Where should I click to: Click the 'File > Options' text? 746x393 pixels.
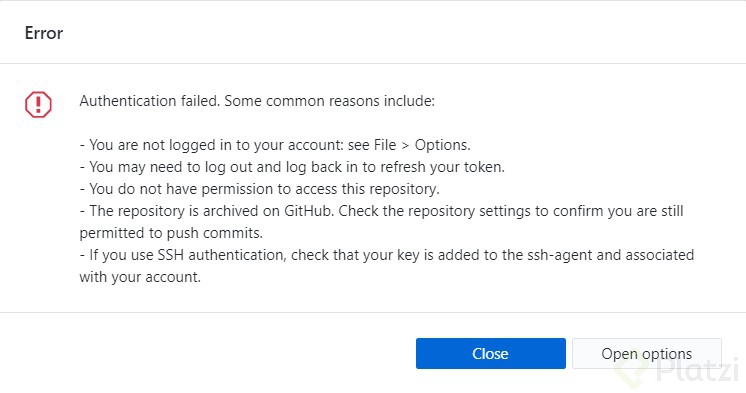(x=422, y=145)
